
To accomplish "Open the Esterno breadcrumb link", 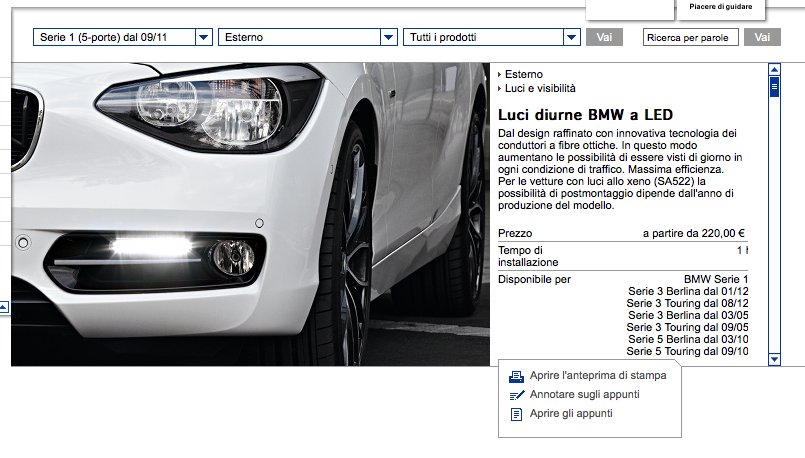I will pyautogui.click(x=524, y=75).
